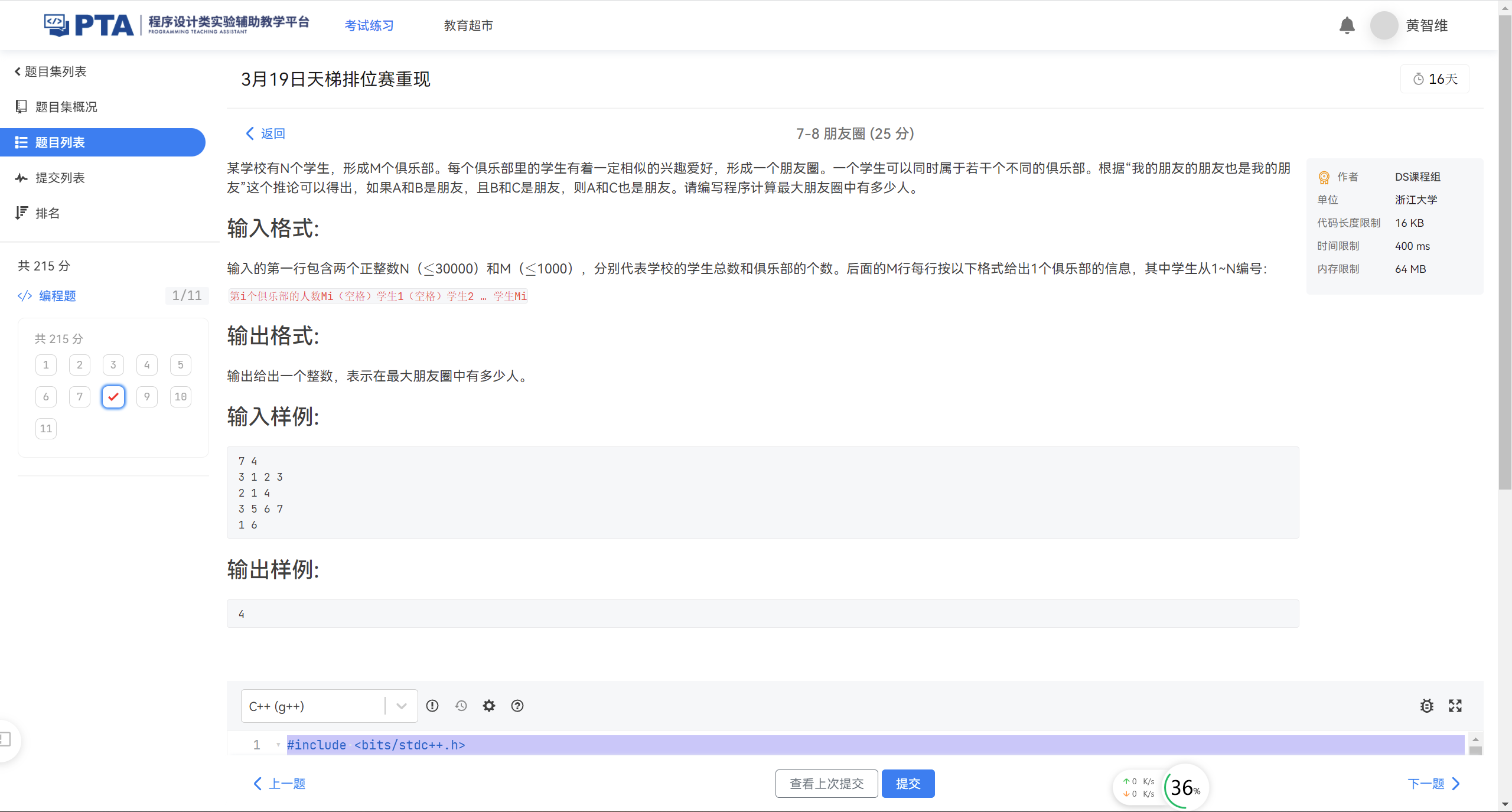Open 考试练习 tab

[369, 25]
